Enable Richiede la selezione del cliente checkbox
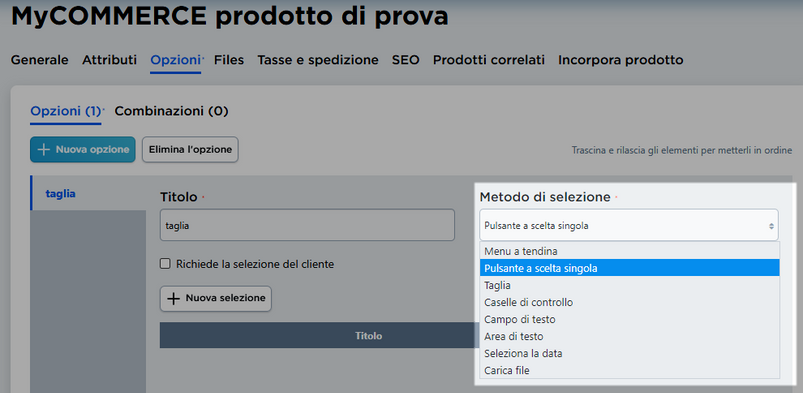Image resolution: width=803 pixels, height=393 pixels. (x=165, y=264)
